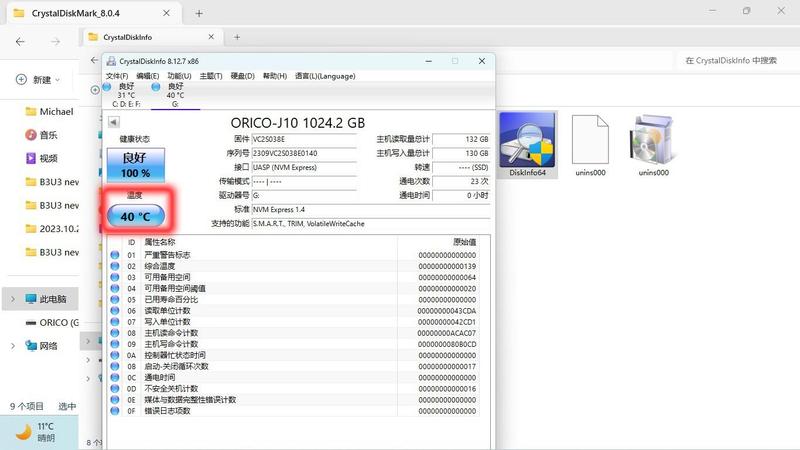Select the G: disk tab at 40°C
This screenshot has width=800, height=450.
(175, 95)
